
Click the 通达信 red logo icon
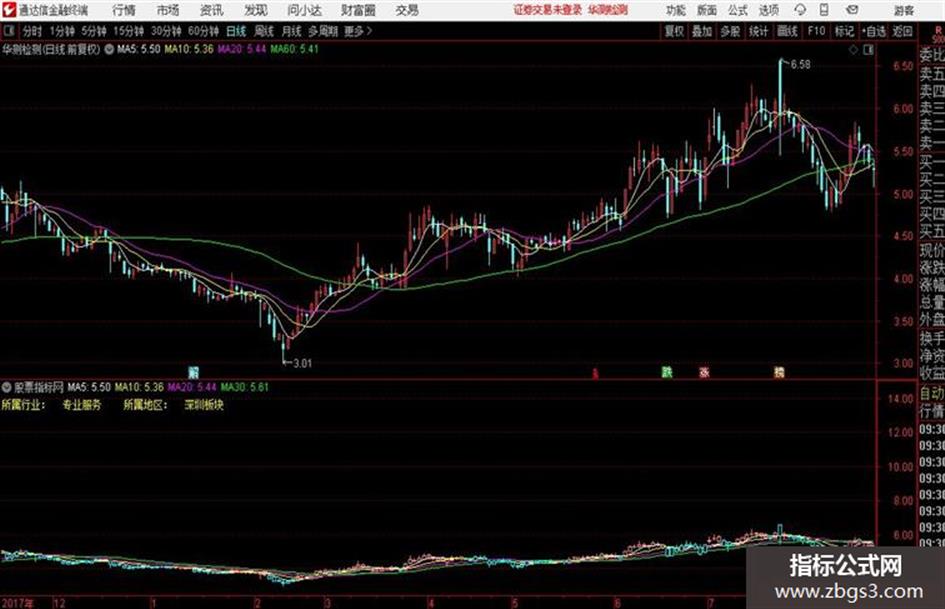pos(9,10)
